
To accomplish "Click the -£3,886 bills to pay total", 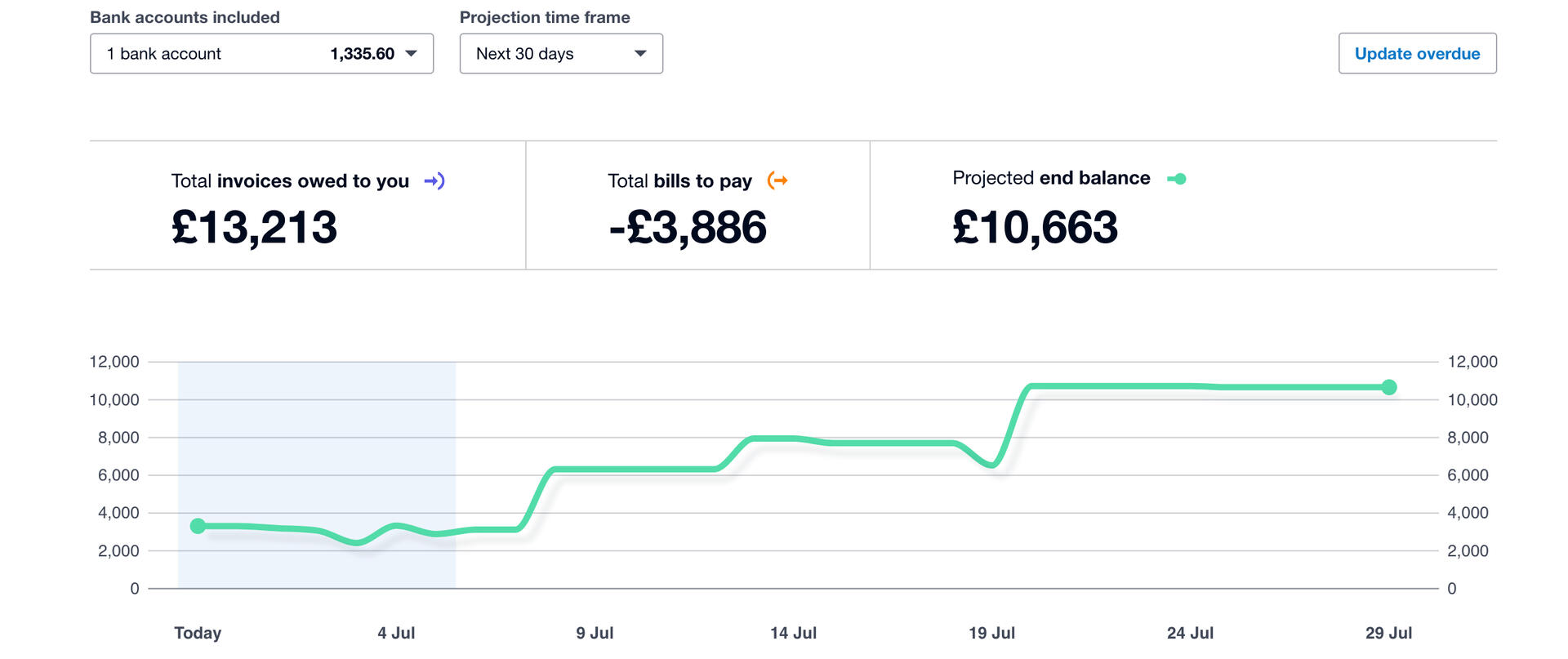I will (687, 227).
